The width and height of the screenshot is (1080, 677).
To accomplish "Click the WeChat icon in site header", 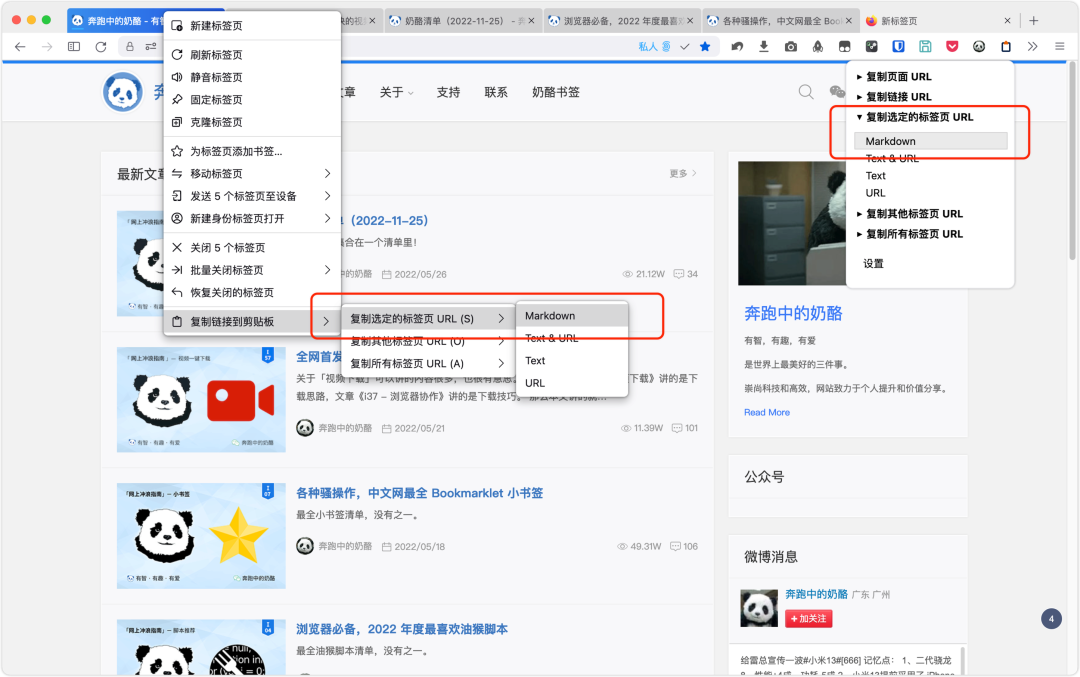I will coord(837,92).
